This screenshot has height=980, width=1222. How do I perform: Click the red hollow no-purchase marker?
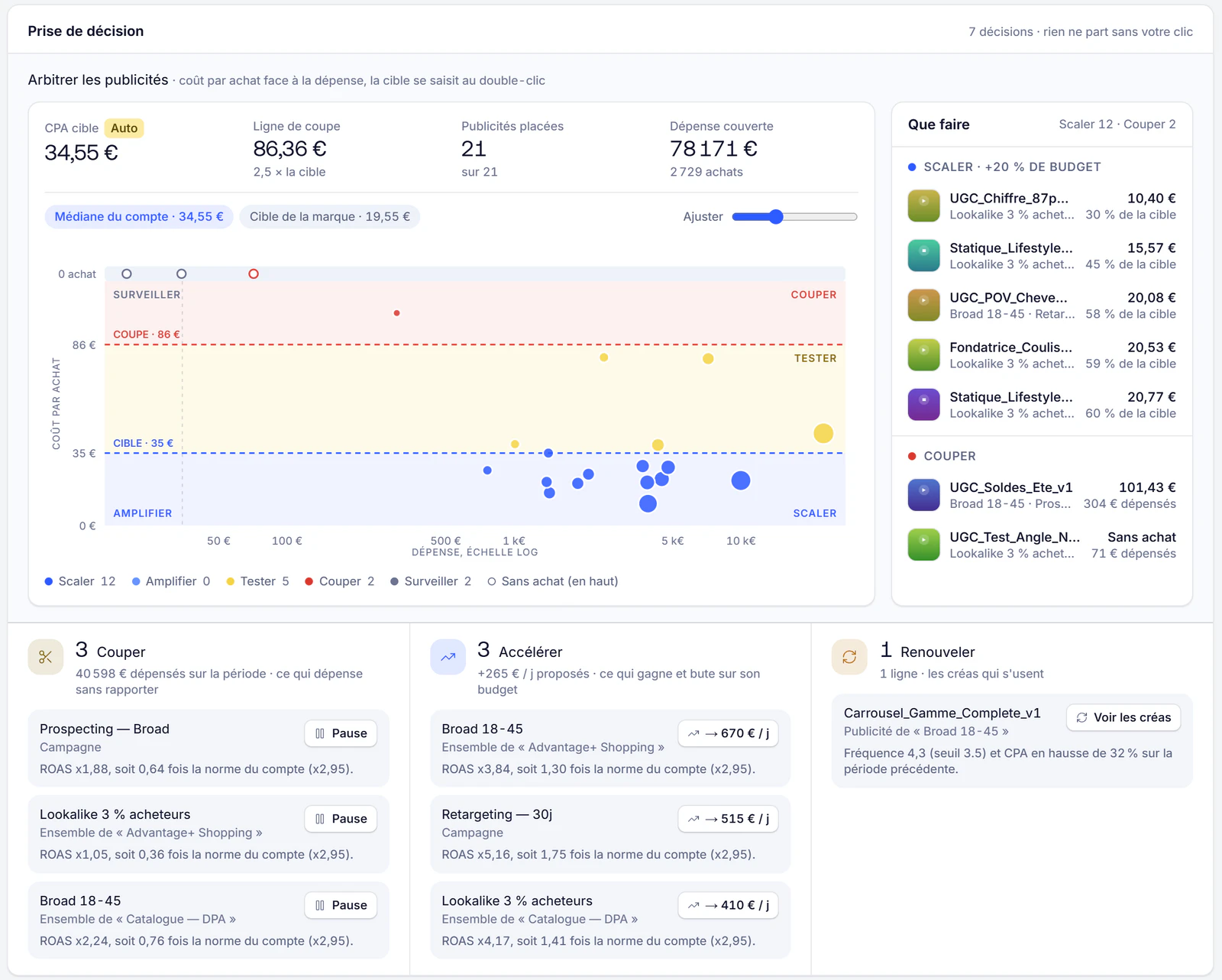pos(254,273)
